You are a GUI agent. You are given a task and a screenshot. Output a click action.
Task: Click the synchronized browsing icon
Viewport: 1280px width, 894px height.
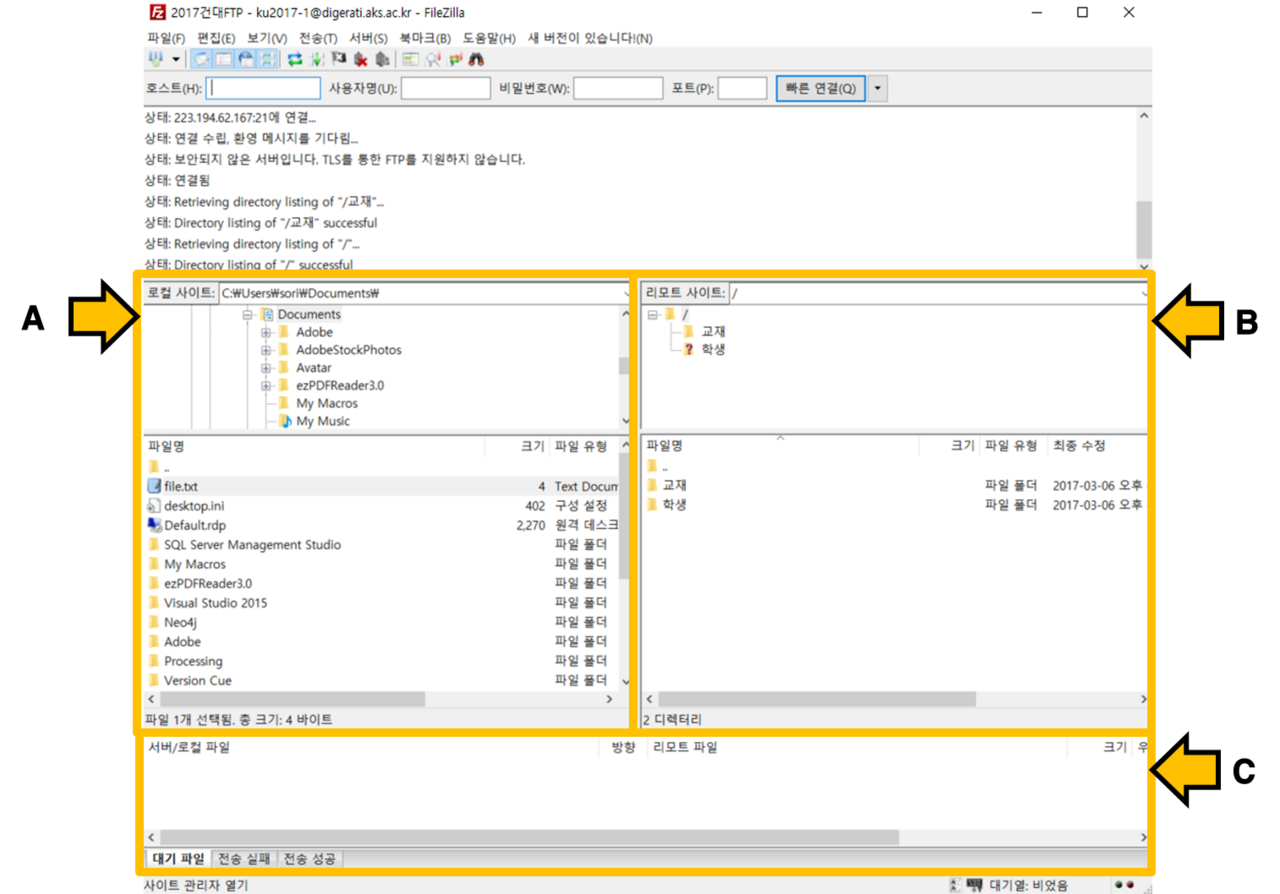[455, 60]
